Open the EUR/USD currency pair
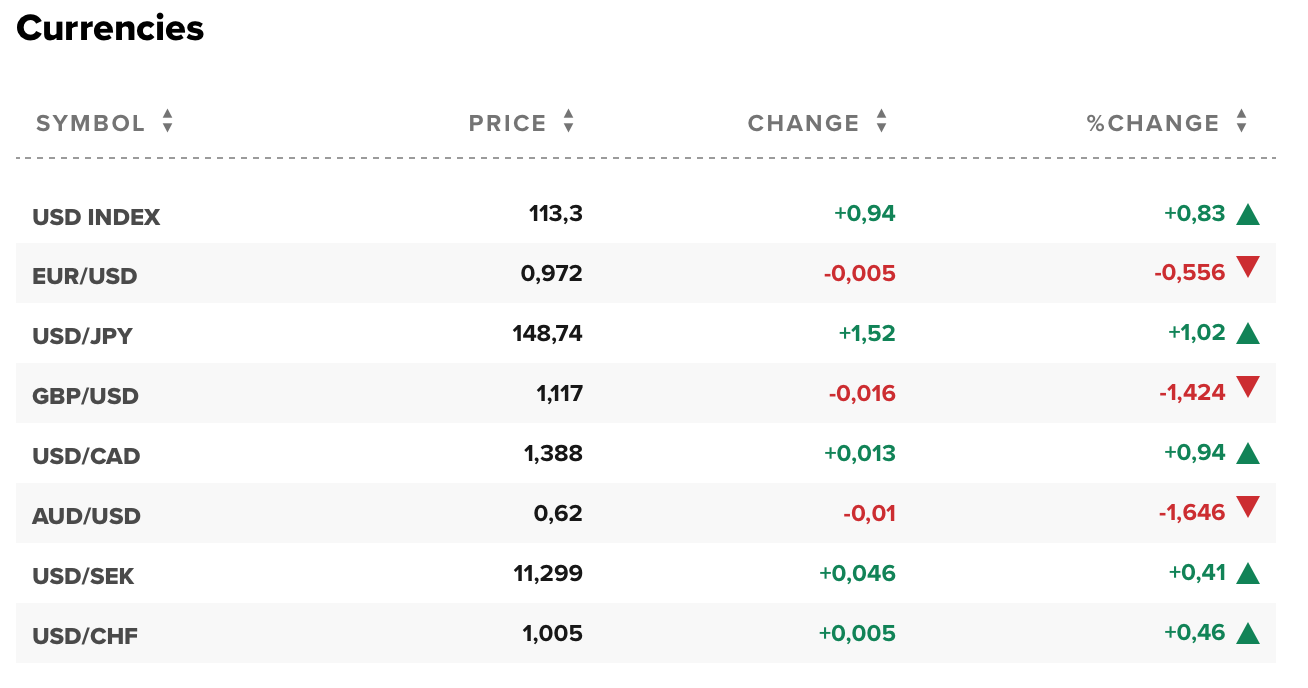 pos(85,276)
